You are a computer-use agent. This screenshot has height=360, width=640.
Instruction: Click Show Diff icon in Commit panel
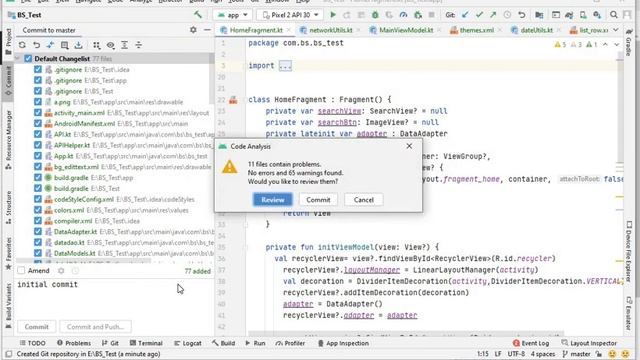coord(50,45)
